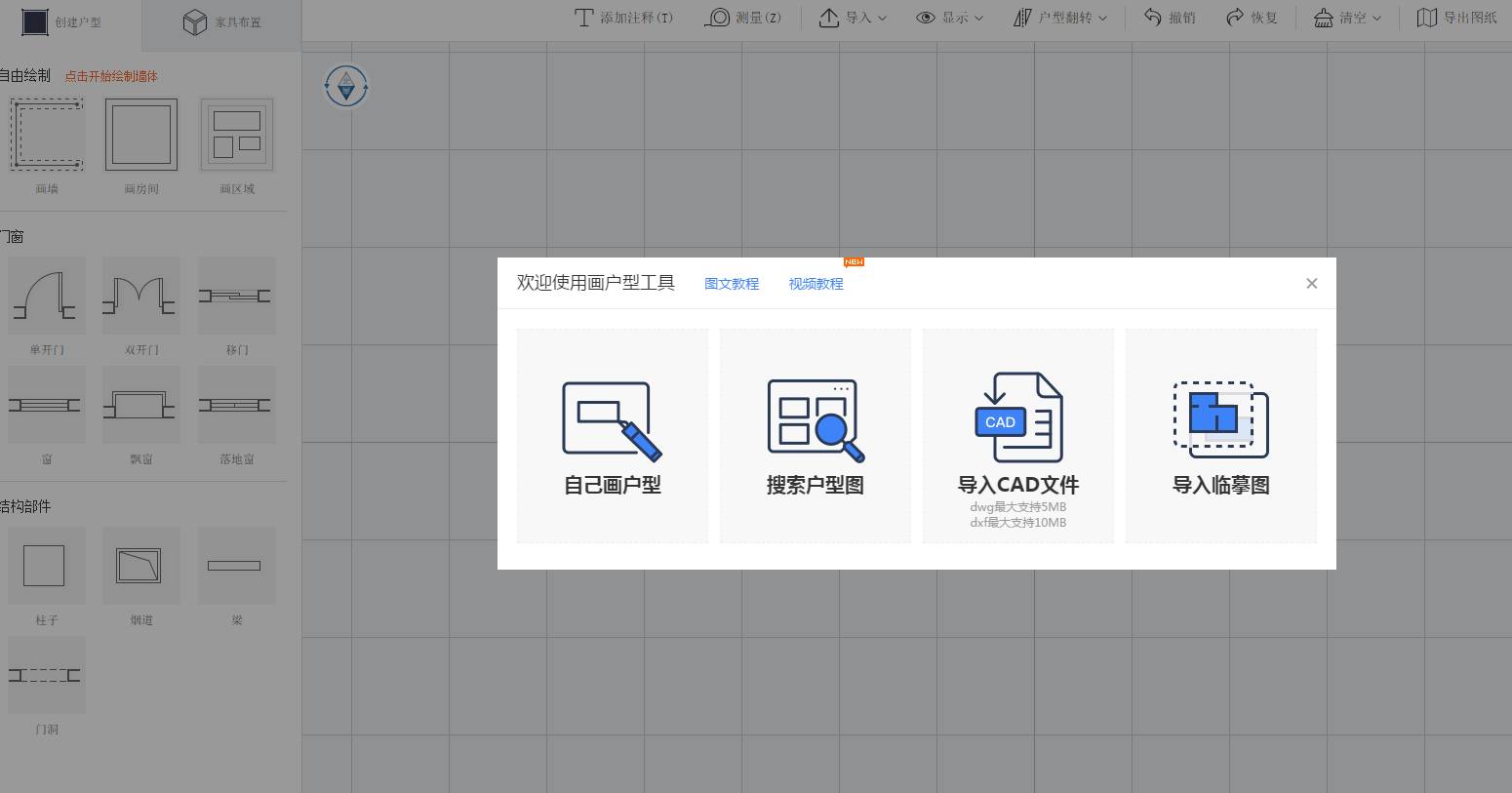Open the 图文教程 tutorial link
Screen dimensions: 1512x793
coord(732,284)
